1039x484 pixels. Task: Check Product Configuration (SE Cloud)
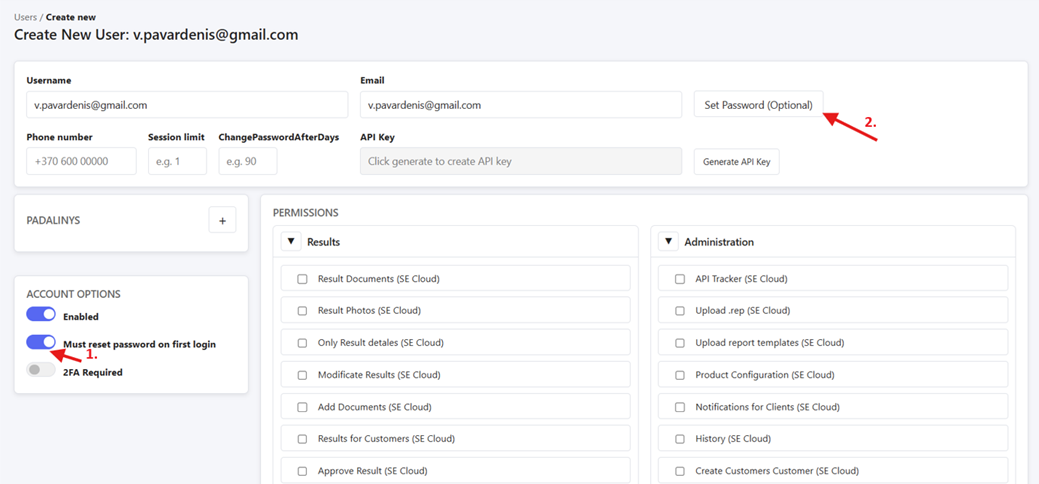pyautogui.click(x=680, y=375)
